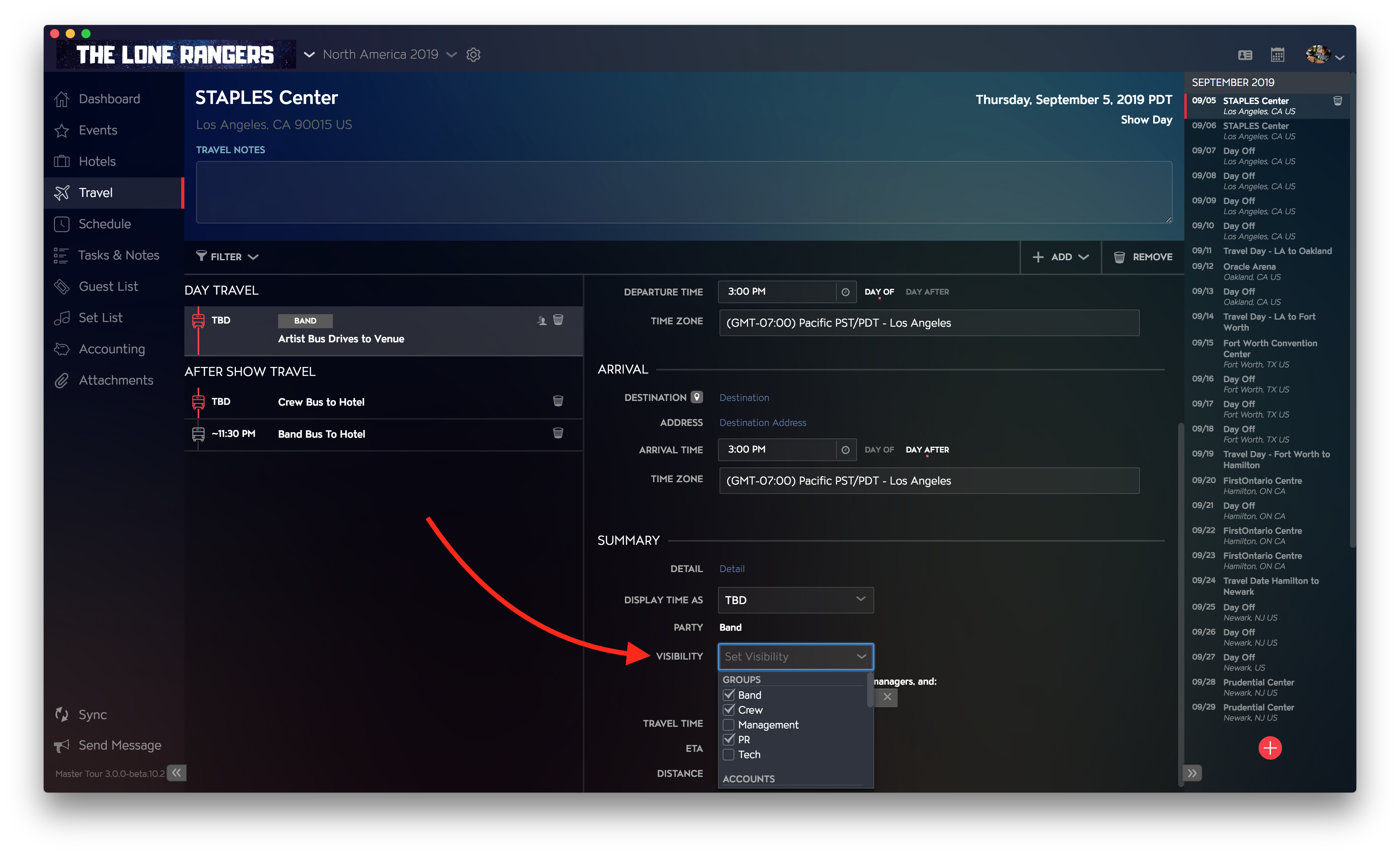Click the Filter funnel icon

click(201, 256)
